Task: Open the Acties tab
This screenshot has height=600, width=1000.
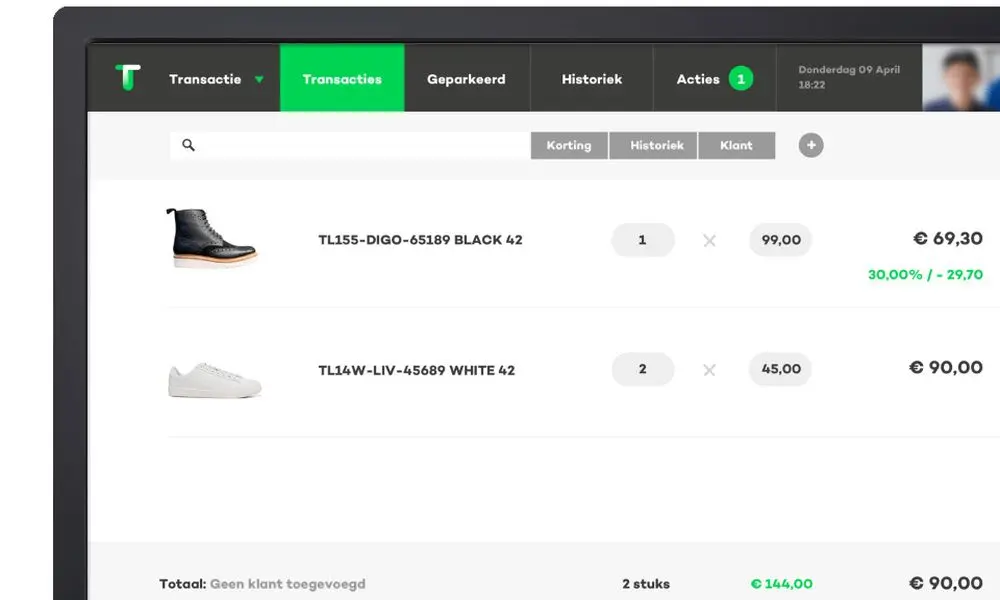Action: coord(698,79)
